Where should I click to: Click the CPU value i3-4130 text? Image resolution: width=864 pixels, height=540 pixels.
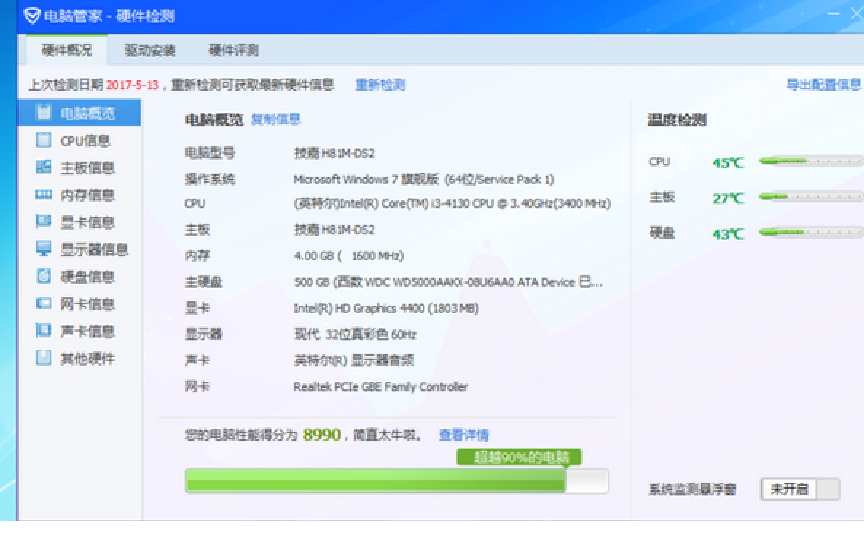coord(452,203)
